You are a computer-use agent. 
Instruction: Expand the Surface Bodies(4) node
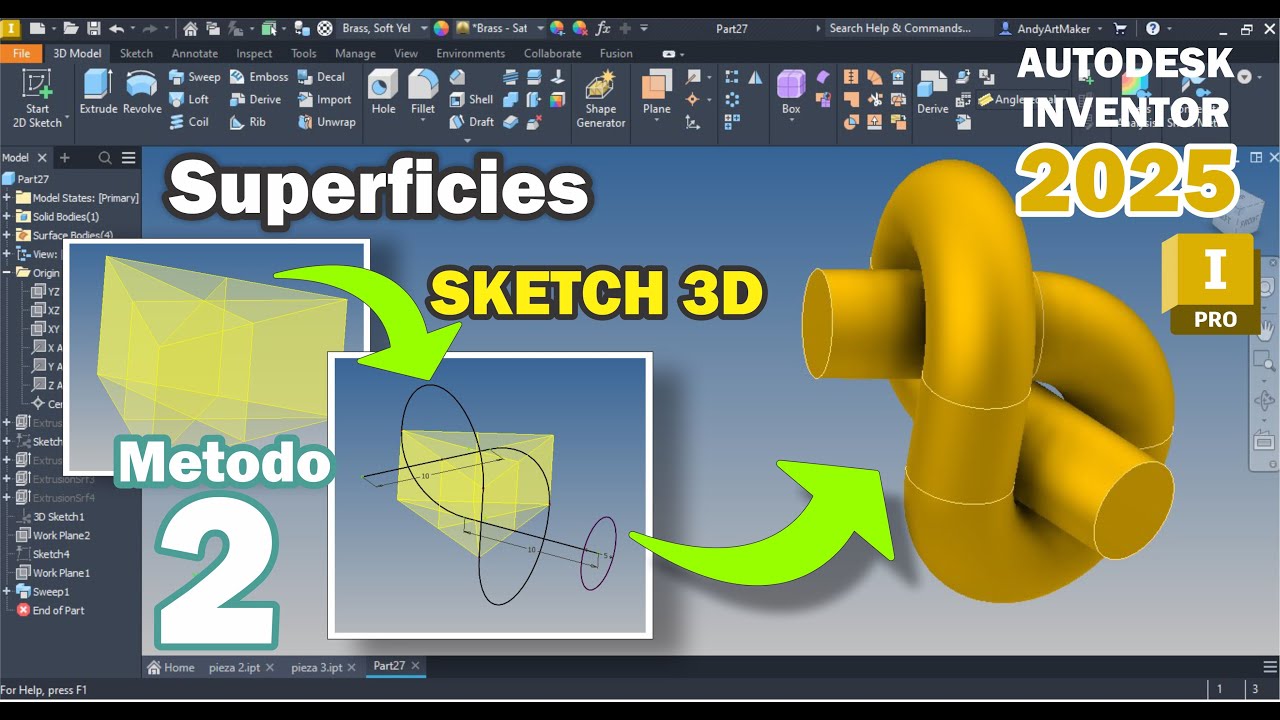tap(7, 235)
